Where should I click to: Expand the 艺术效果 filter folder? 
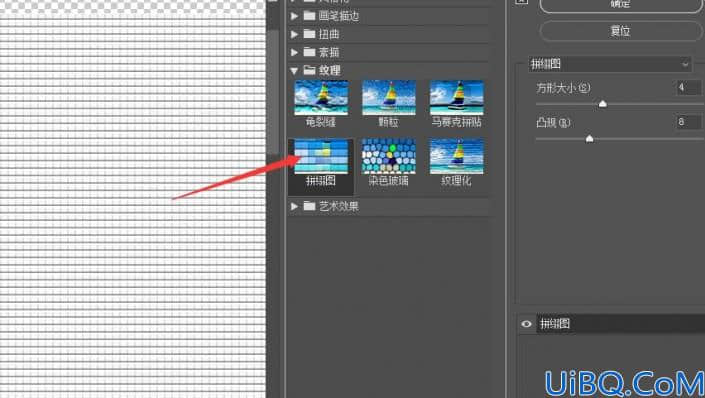[x=294, y=206]
